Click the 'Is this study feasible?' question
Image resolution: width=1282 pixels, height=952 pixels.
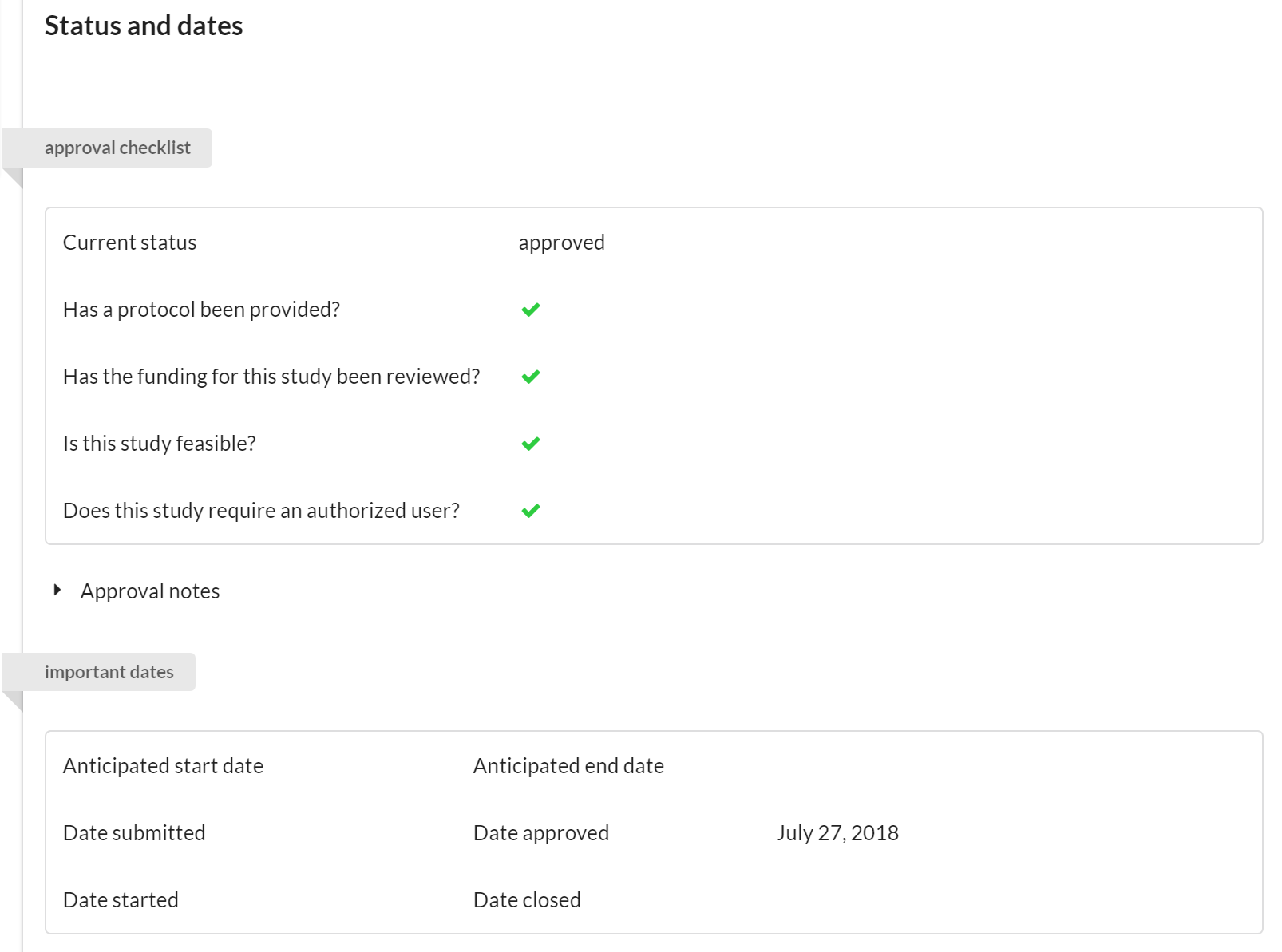160,444
